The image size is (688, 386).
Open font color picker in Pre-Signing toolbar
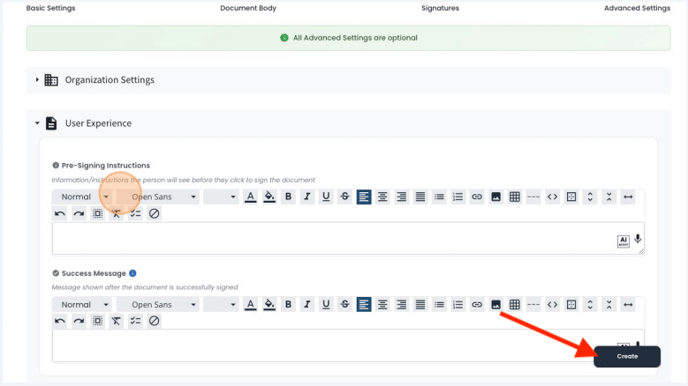(251, 197)
